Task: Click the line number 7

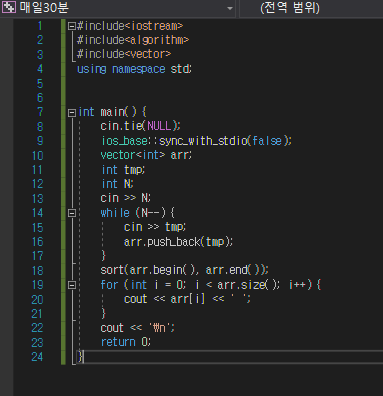Action: pyautogui.click(x=40, y=112)
